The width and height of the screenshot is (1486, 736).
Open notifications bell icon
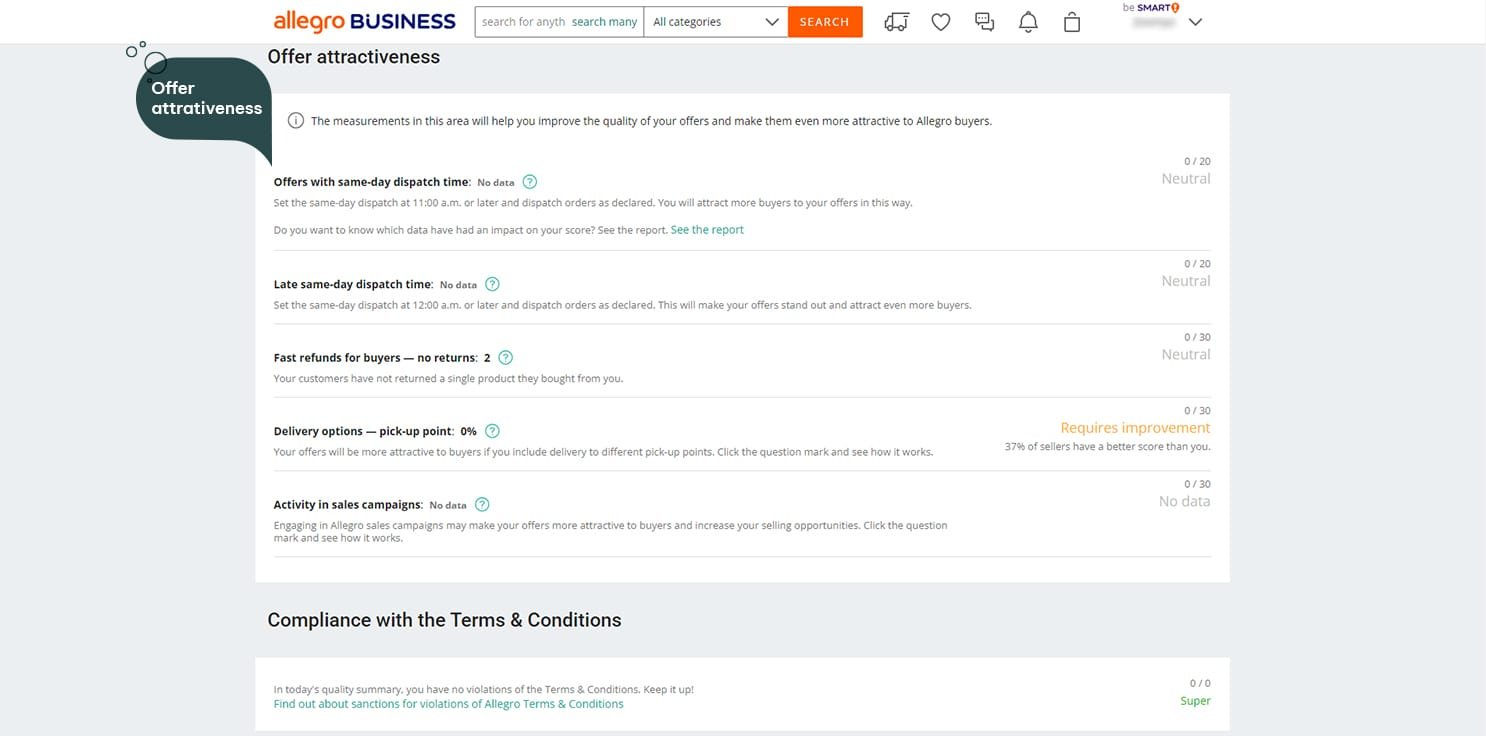(1028, 22)
